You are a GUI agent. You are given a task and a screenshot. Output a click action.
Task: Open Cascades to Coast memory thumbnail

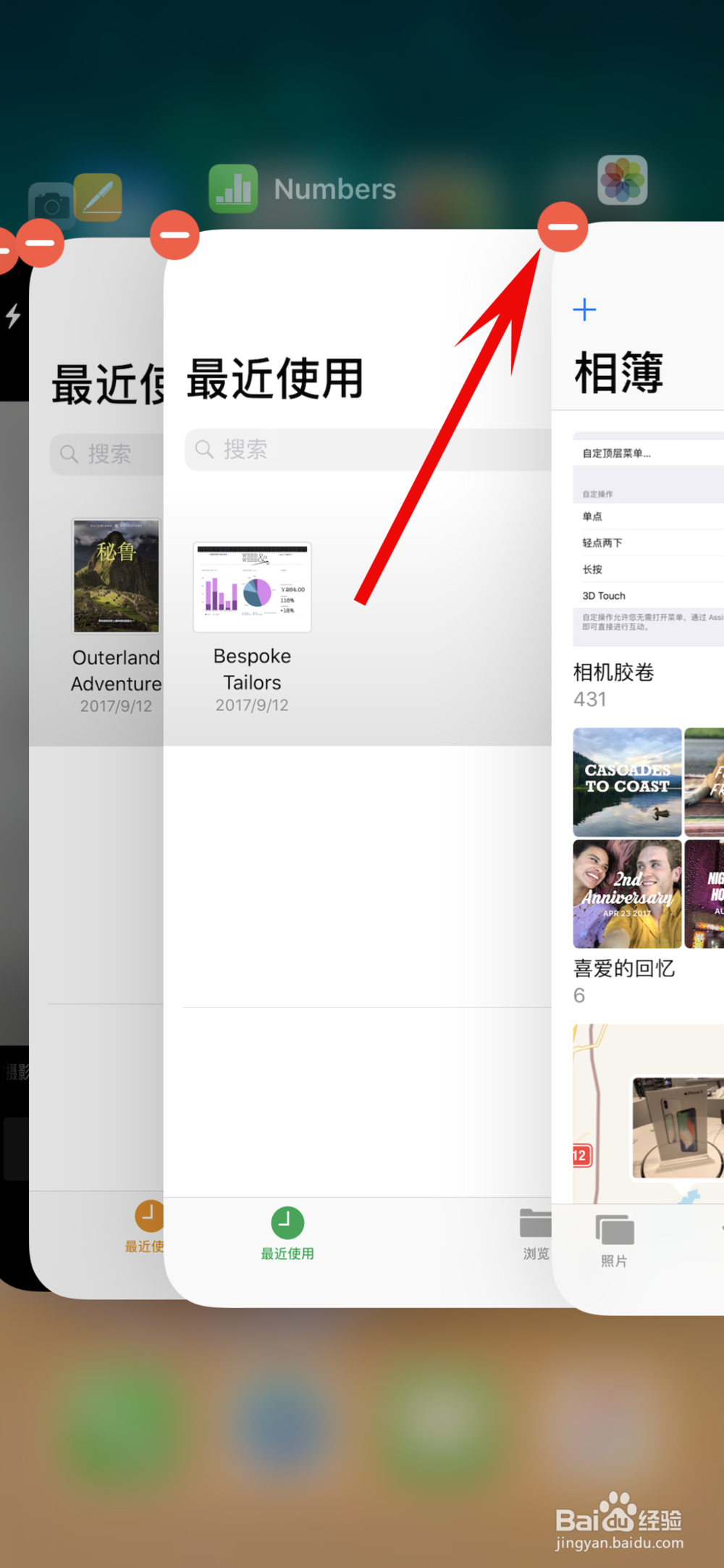(x=627, y=782)
